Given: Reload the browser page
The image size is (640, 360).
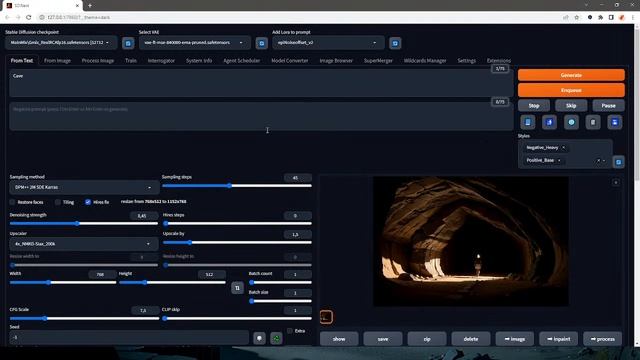Looking at the screenshot, I should click(x=29, y=17).
